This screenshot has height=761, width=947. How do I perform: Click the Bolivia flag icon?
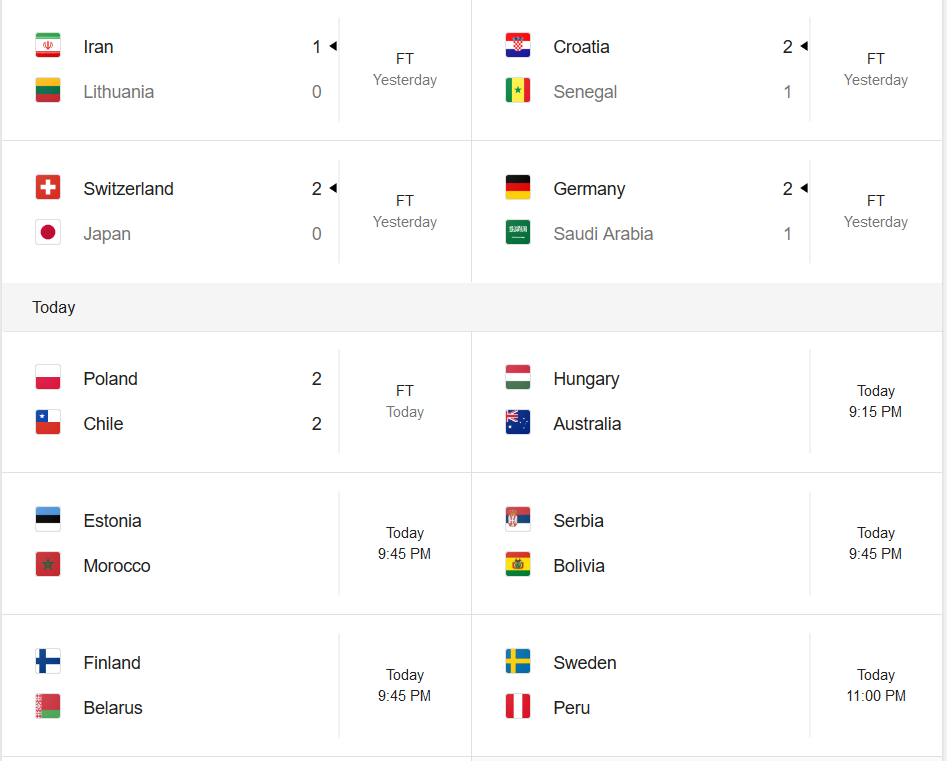tap(518, 564)
